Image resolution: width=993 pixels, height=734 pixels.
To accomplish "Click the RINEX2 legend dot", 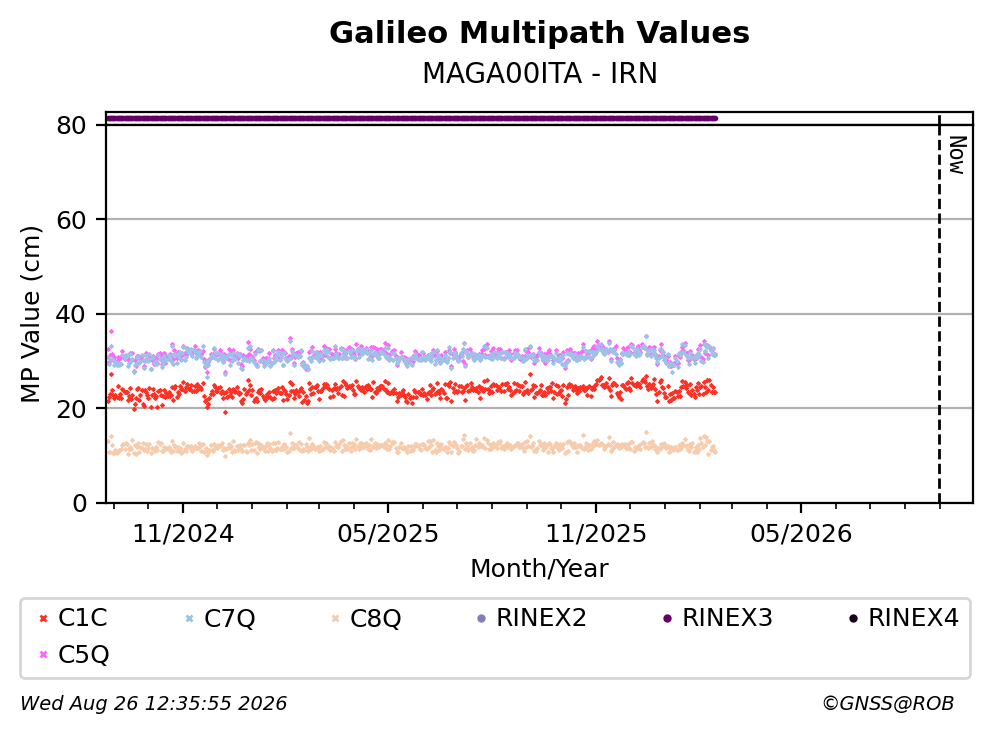I will 481,618.
